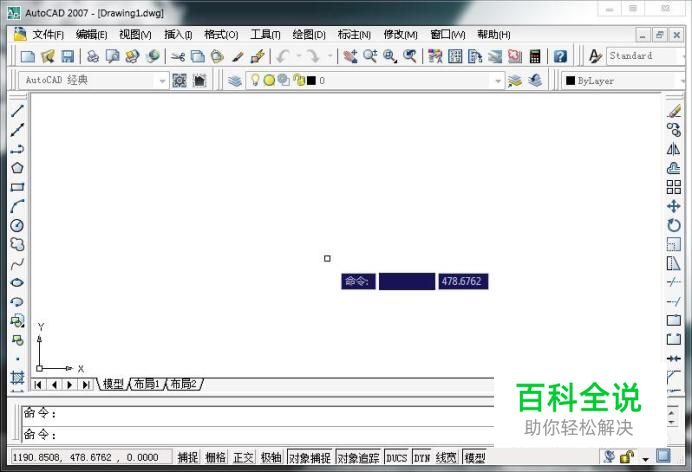This screenshot has height=472, width=692.
Task: Toggle 极轴 polar tracking
Action: (x=271, y=457)
